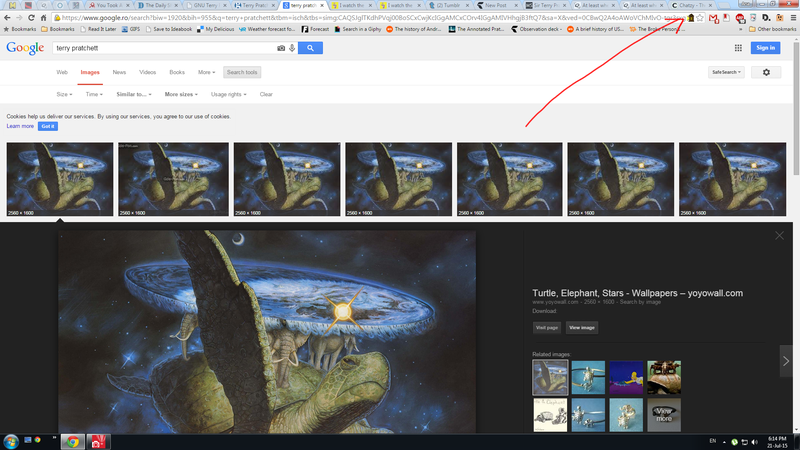Switch to 'The Daily' browser tab
This screenshot has width=800, height=450.
point(158,5)
